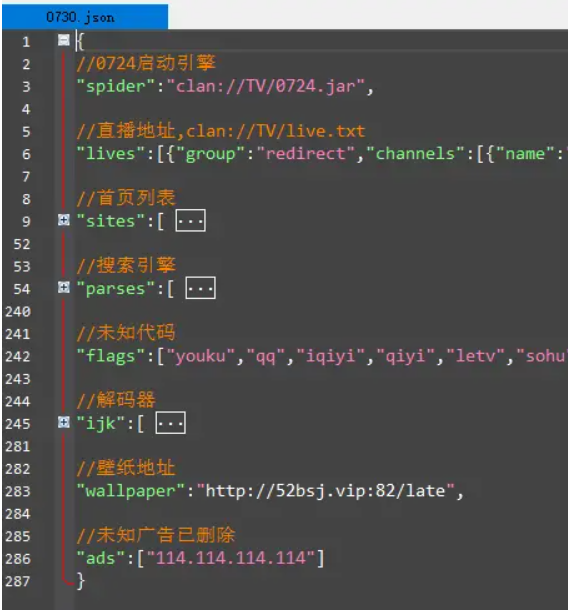568x611 pixels.
Task: Click the "iqiyi" value in flags
Action: 330,356
